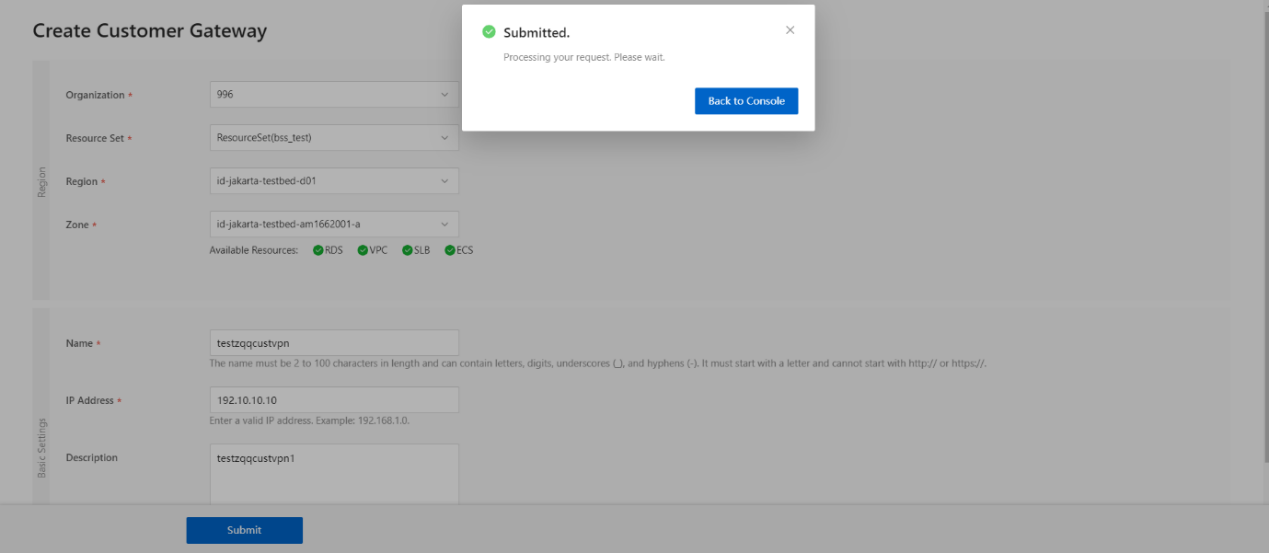Click the green Submitted success icon
The width and height of the screenshot is (1269, 553).
click(x=489, y=32)
